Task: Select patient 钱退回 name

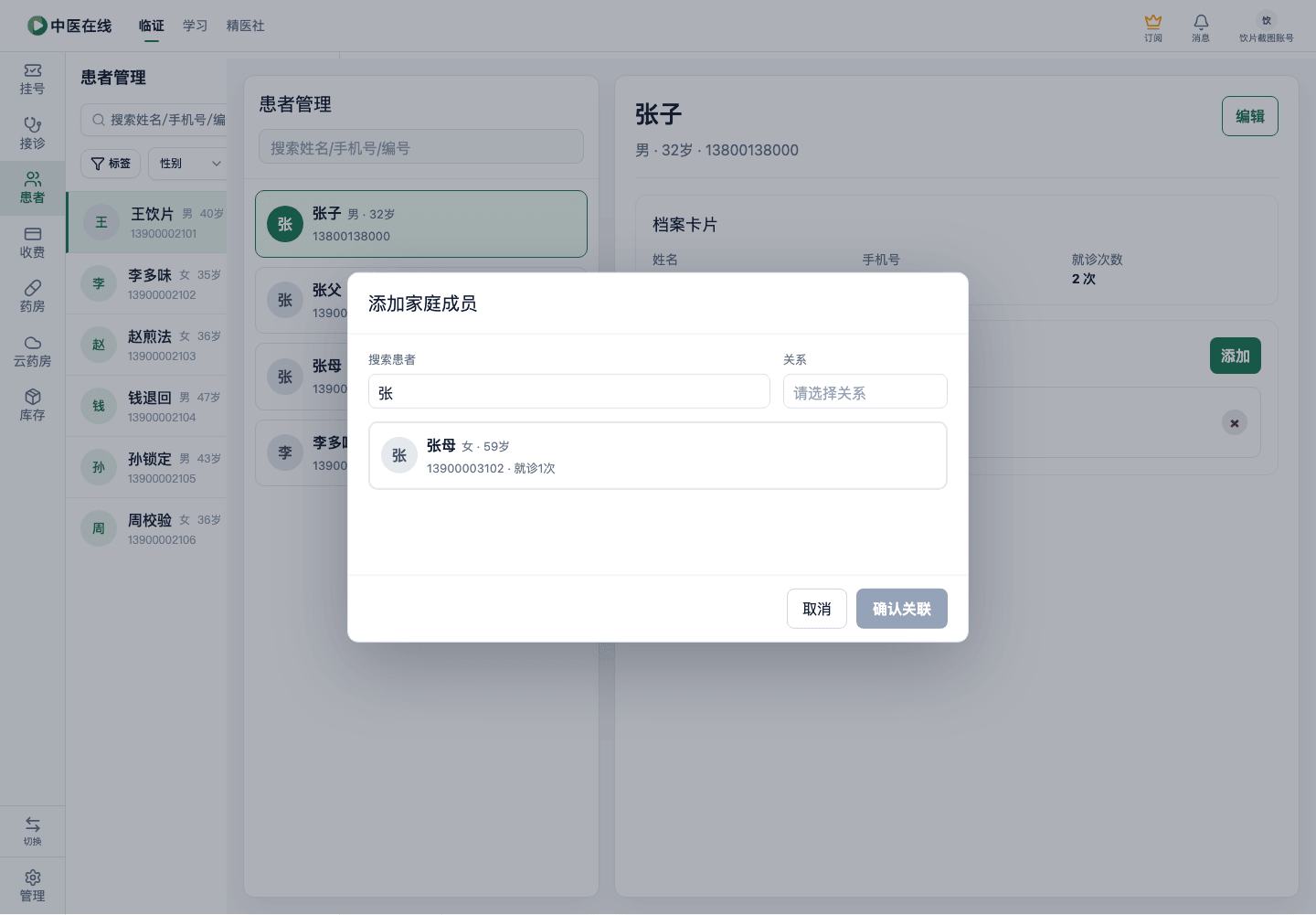Action: [150, 398]
